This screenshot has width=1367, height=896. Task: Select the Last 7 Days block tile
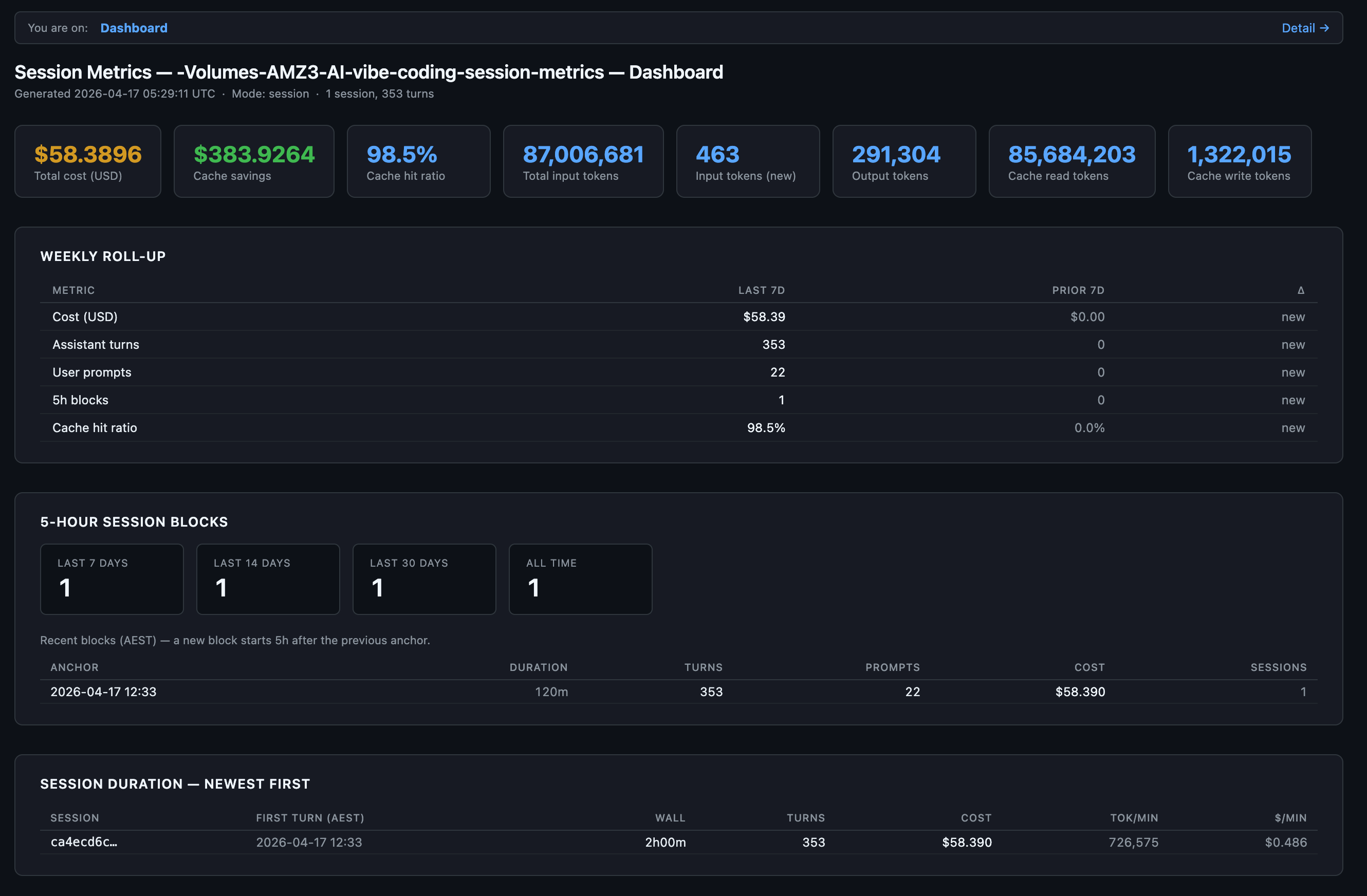[112, 579]
